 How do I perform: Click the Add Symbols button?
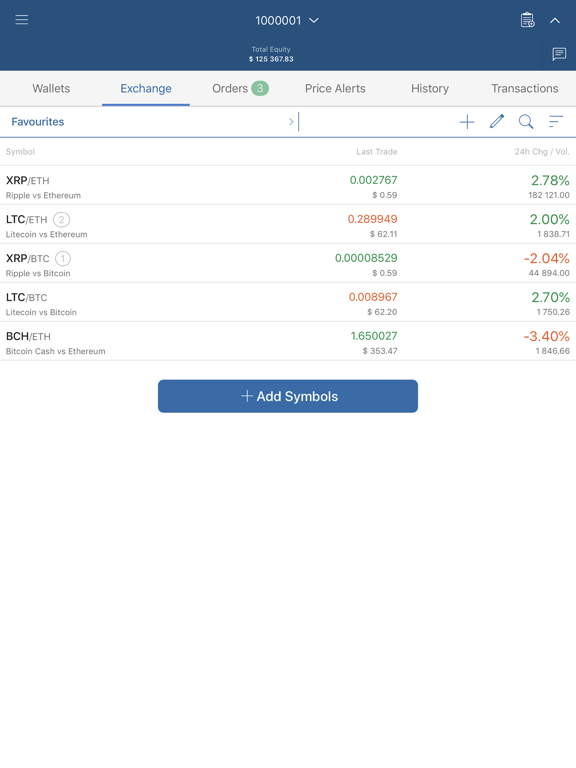pyautogui.click(x=288, y=396)
